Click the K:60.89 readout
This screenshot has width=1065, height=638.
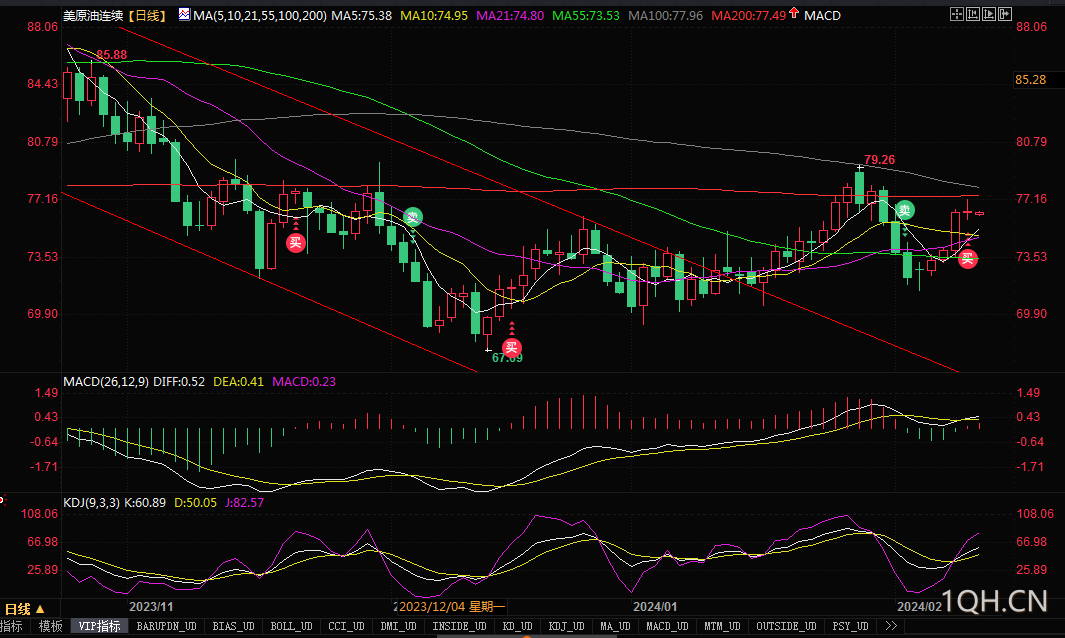click(x=145, y=502)
